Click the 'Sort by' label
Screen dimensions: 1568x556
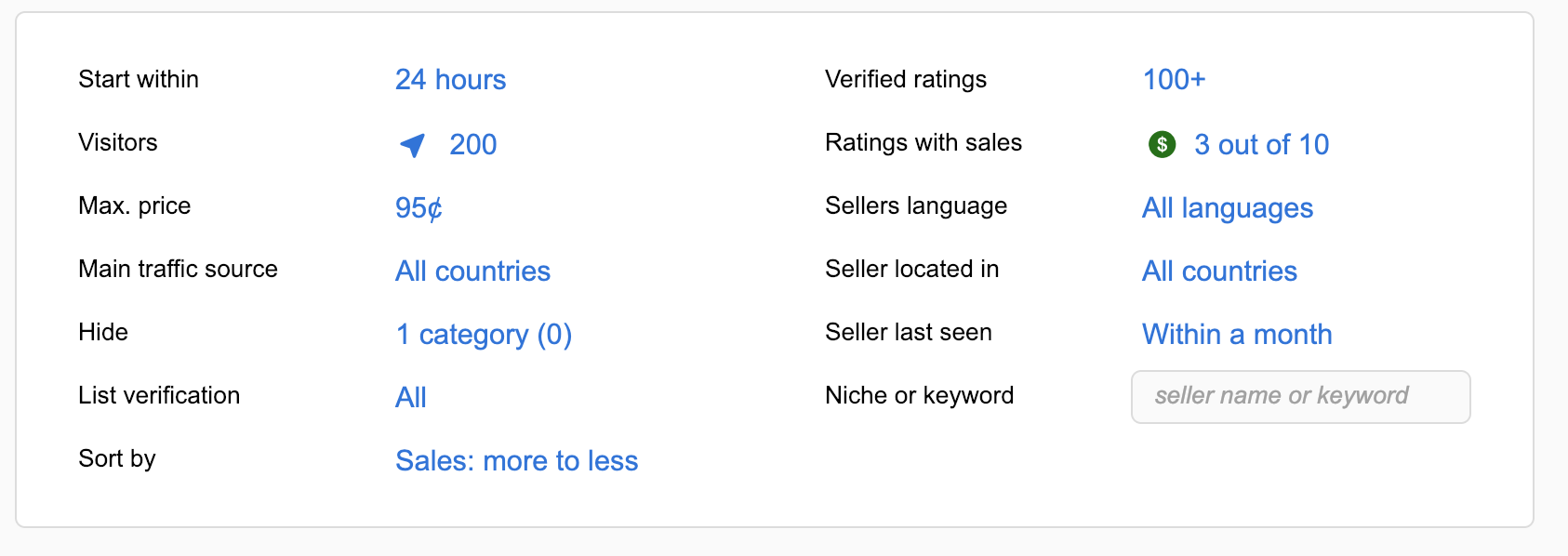[x=117, y=458]
